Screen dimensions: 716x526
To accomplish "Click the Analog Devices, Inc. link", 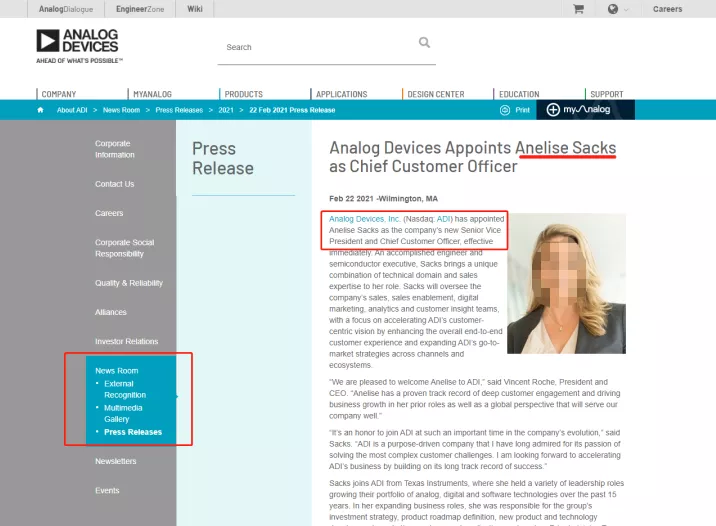I will point(364,219).
